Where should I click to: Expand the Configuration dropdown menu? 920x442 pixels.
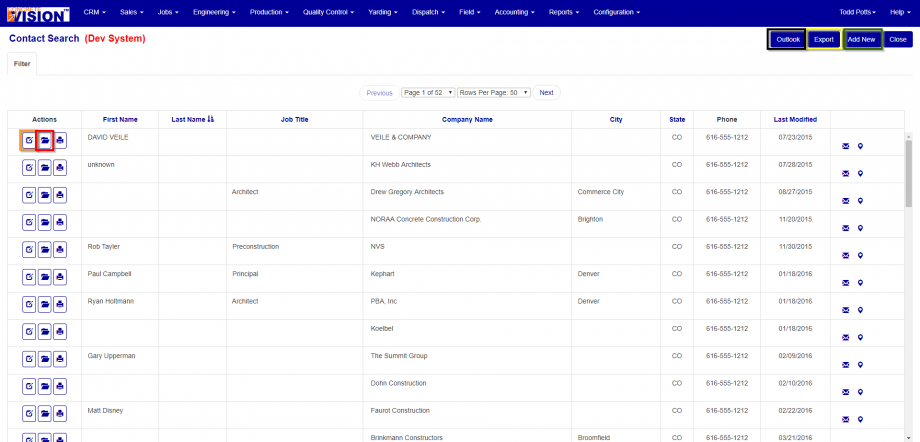click(616, 12)
